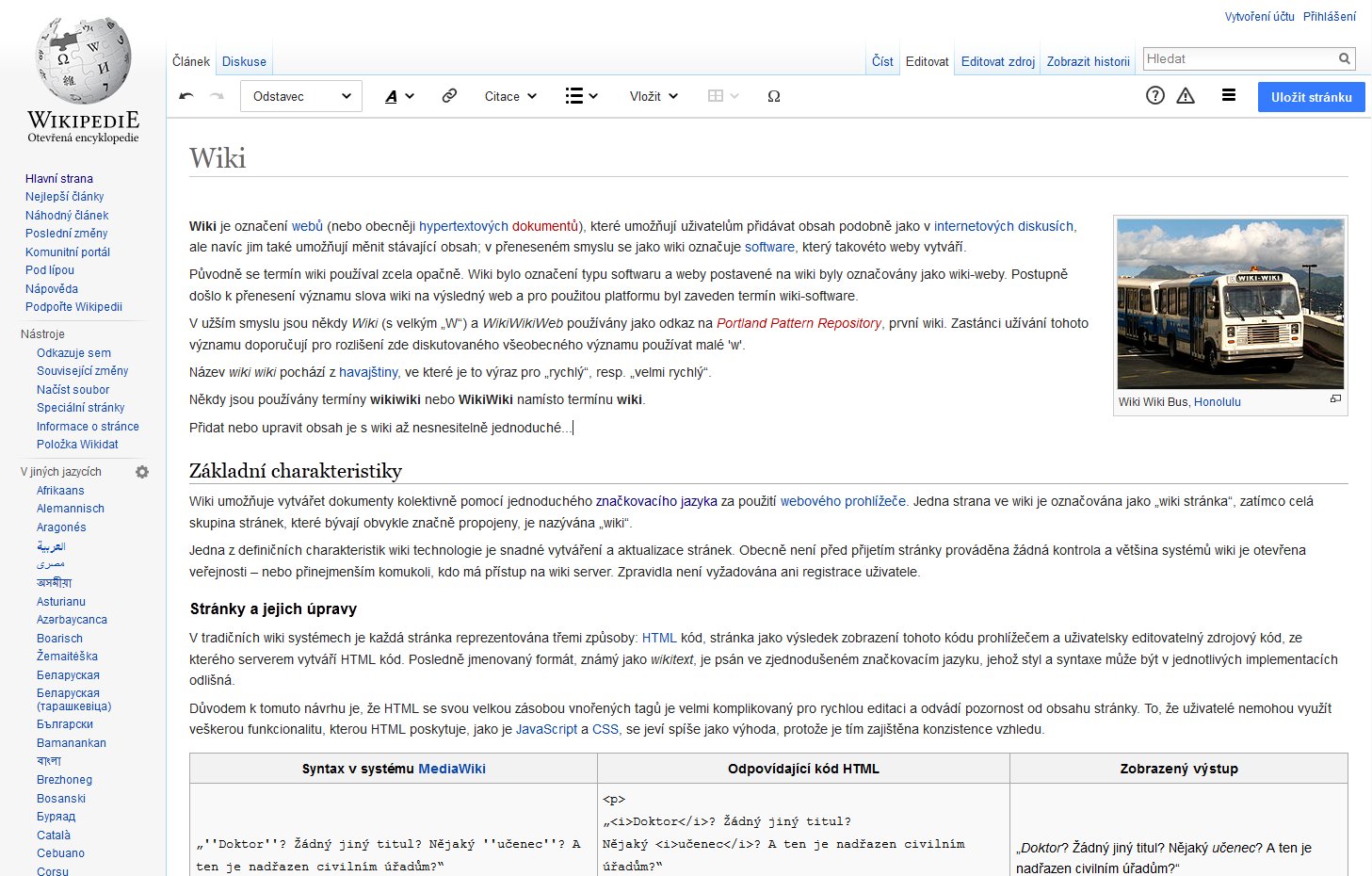Screen dimensions: 1372x876
Task: Open Informace o stránce link
Action: 88,427
